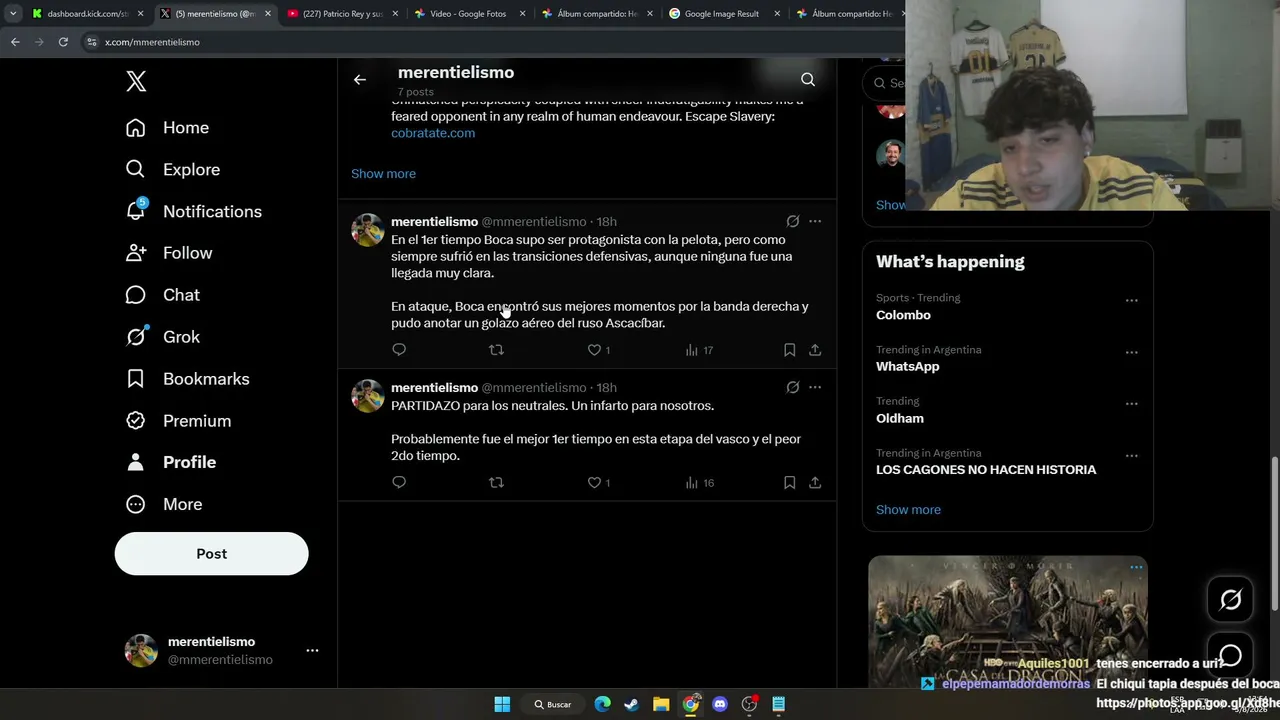
Task: Repost the "PARTIDAZO" post
Action: point(496,483)
